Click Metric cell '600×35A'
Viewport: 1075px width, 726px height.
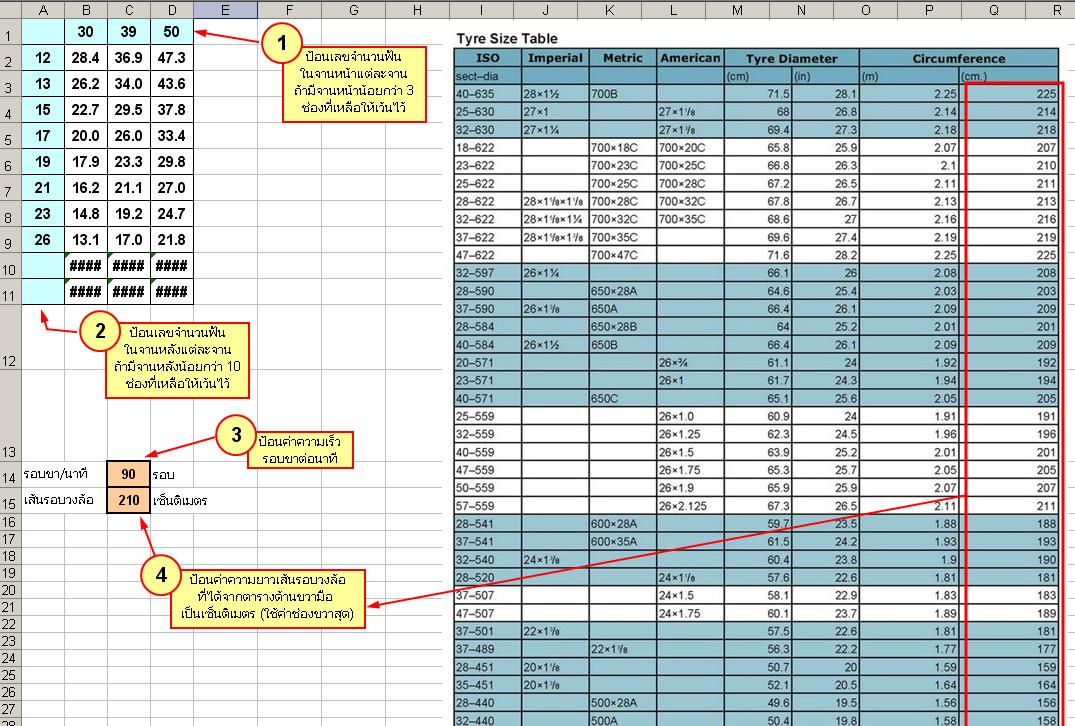coord(623,542)
